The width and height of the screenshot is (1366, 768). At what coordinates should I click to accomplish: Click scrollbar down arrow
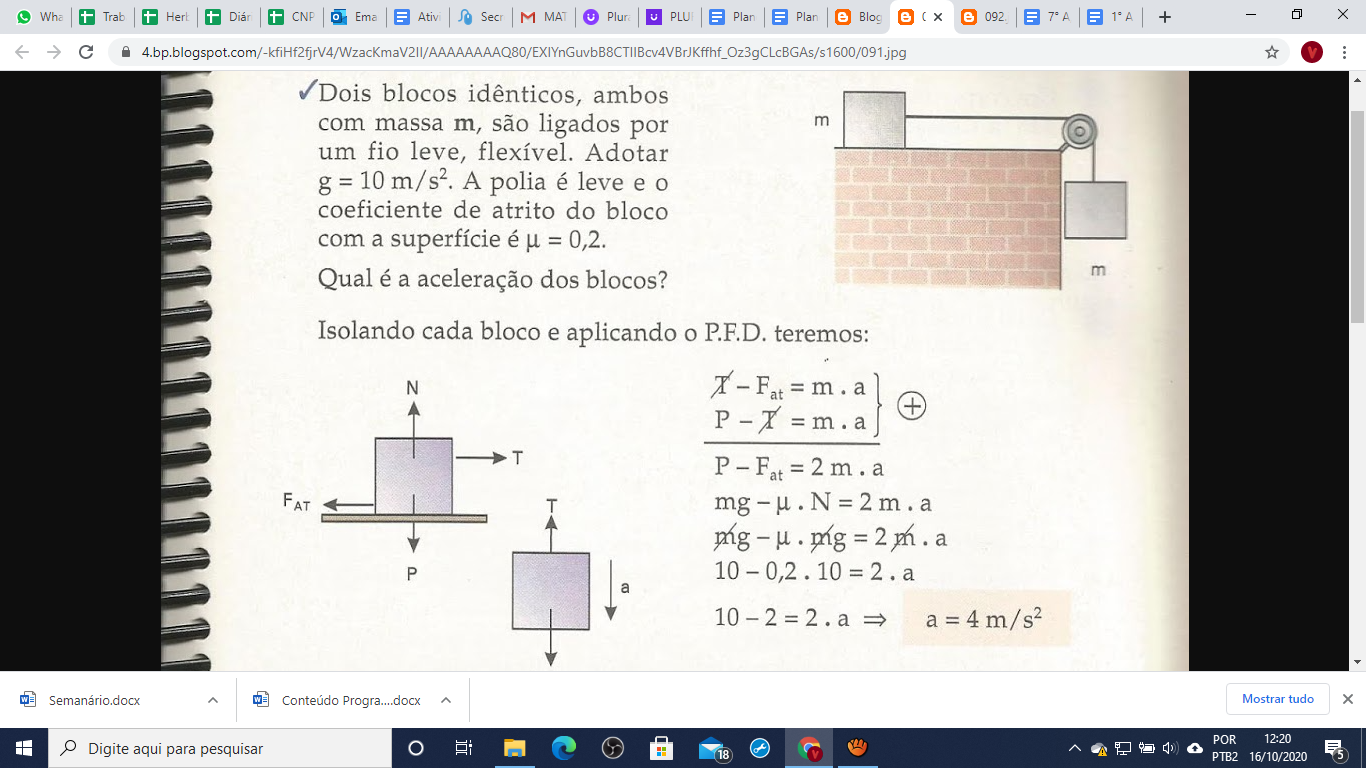[1357, 662]
